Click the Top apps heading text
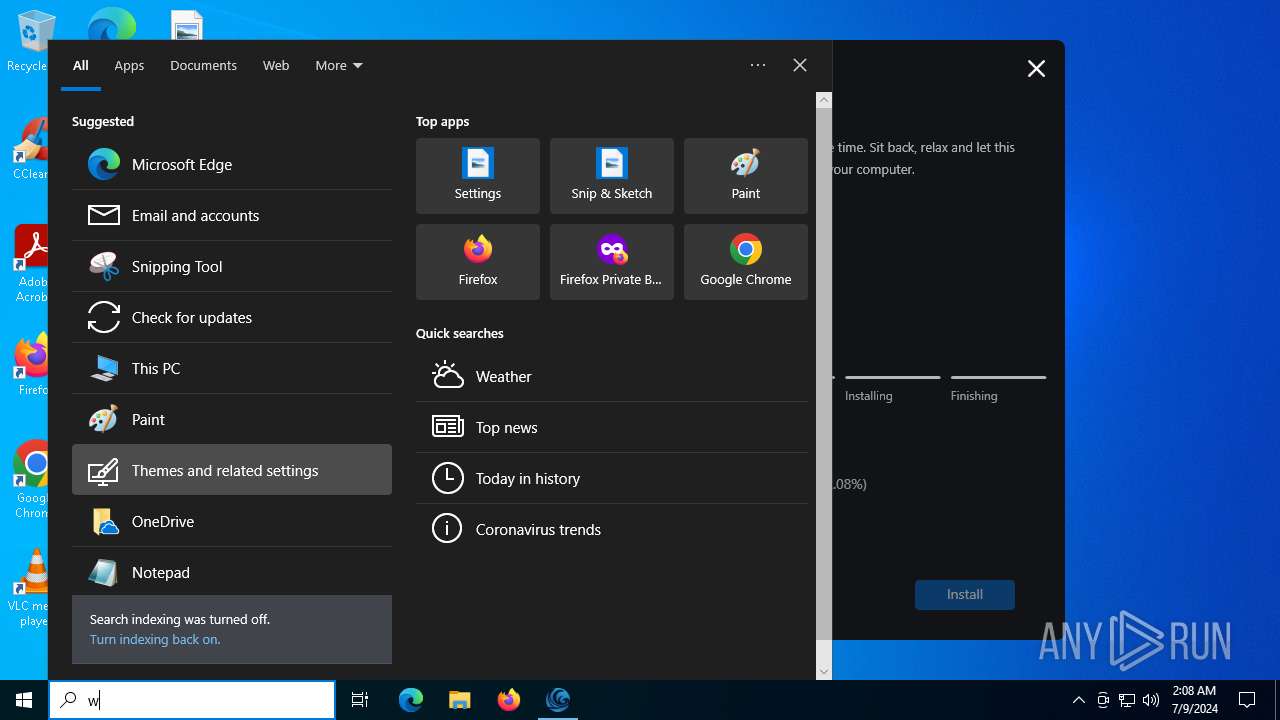Image resolution: width=1280 pixels, height=720 pixels. [x=442, y=121]
